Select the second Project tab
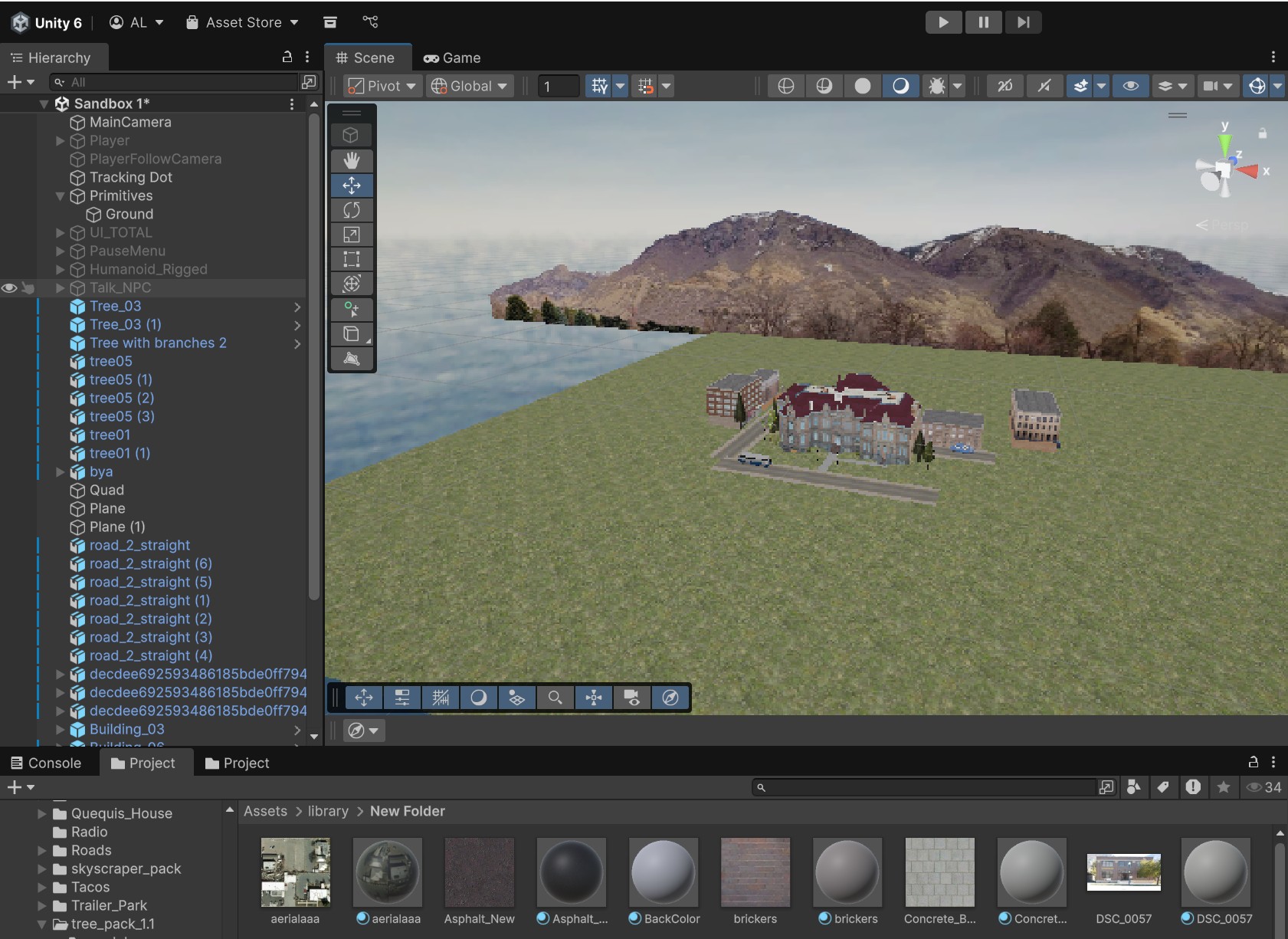Screen dimensions: 1288x939 (x=238, y=763)
